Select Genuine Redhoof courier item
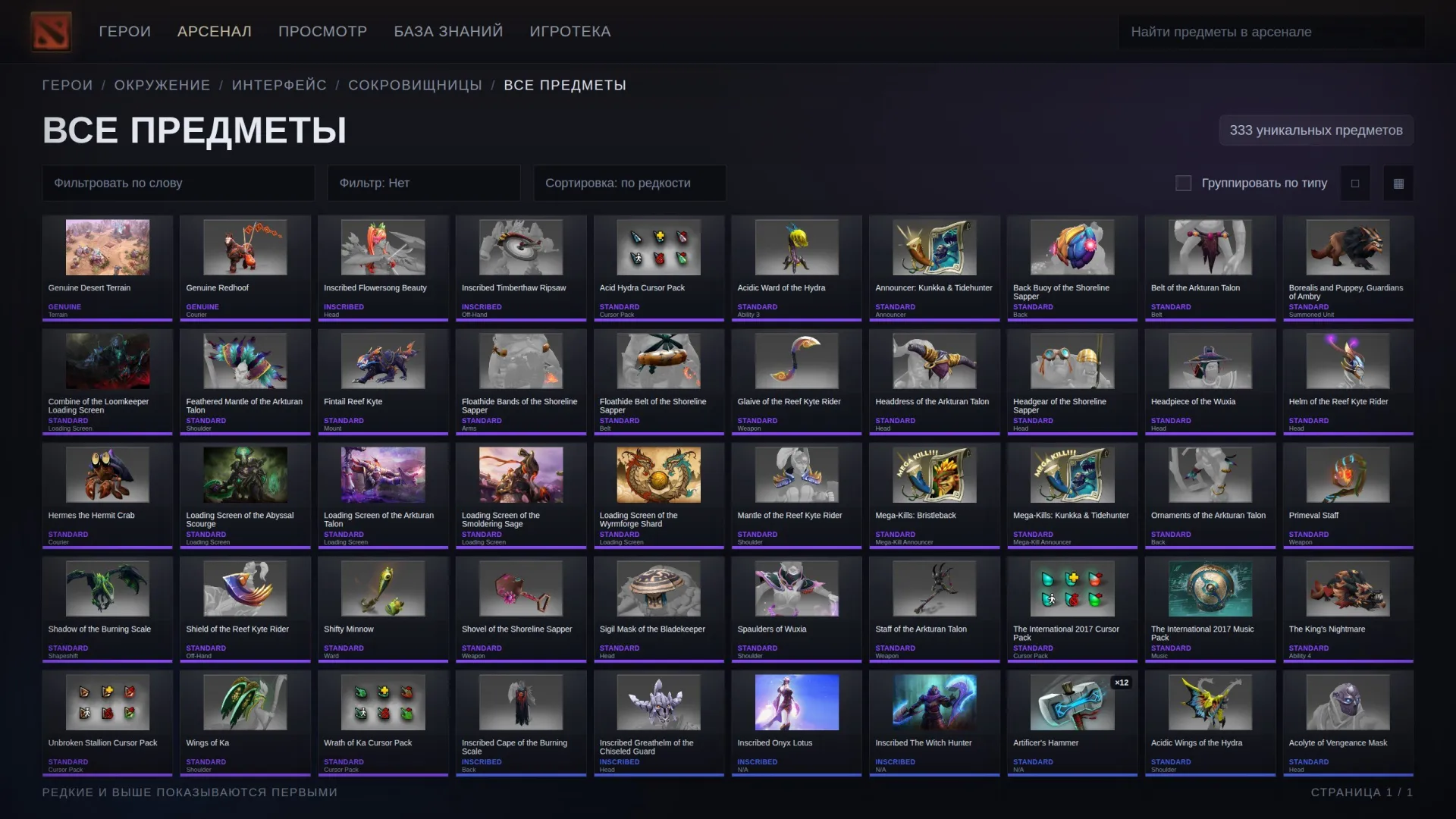1456x819 pixels. (x=245, y=268)
